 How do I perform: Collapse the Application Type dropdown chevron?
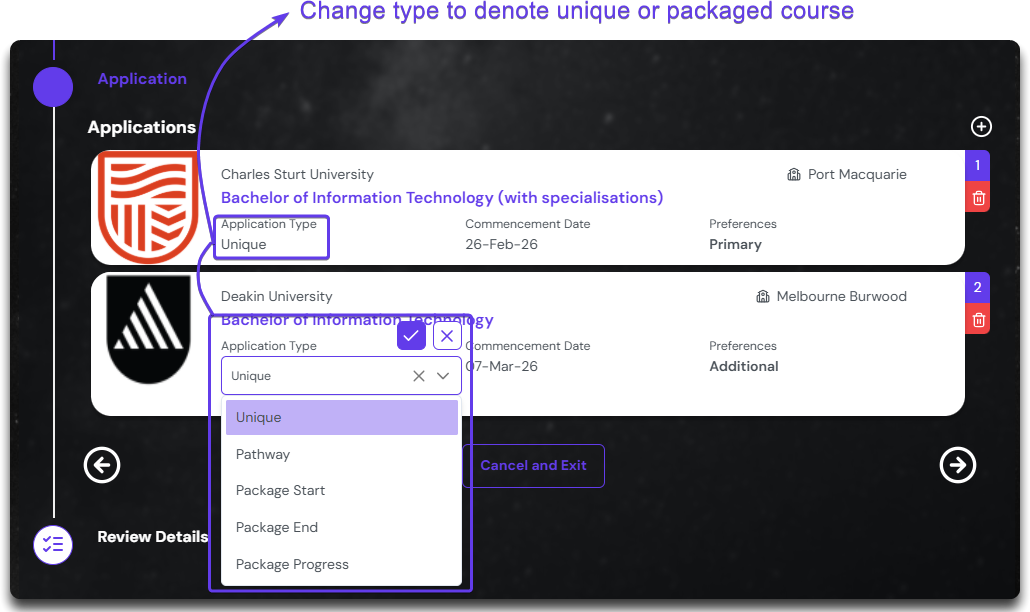443,376
